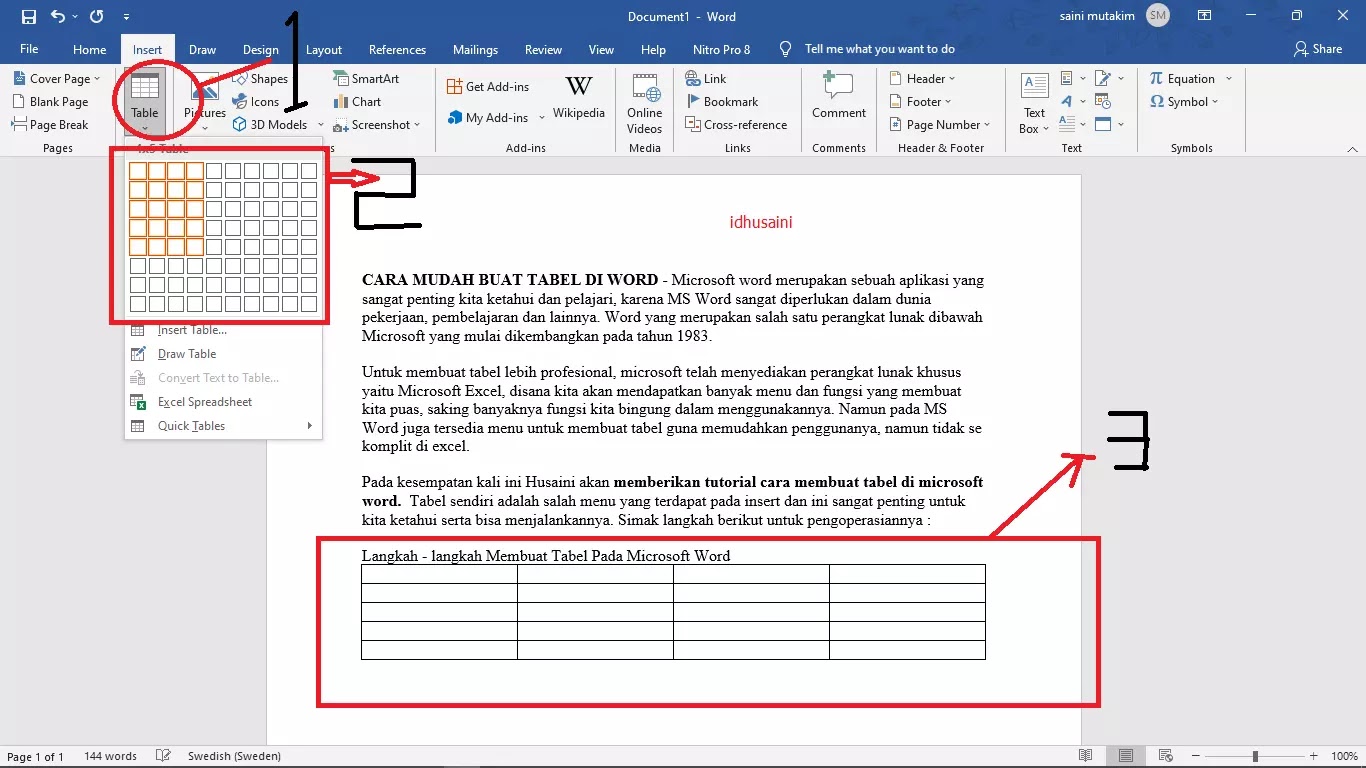This screenshot has width=1366, height=768.
Task: Insert a Chart
Action: [x=357, y=101]
